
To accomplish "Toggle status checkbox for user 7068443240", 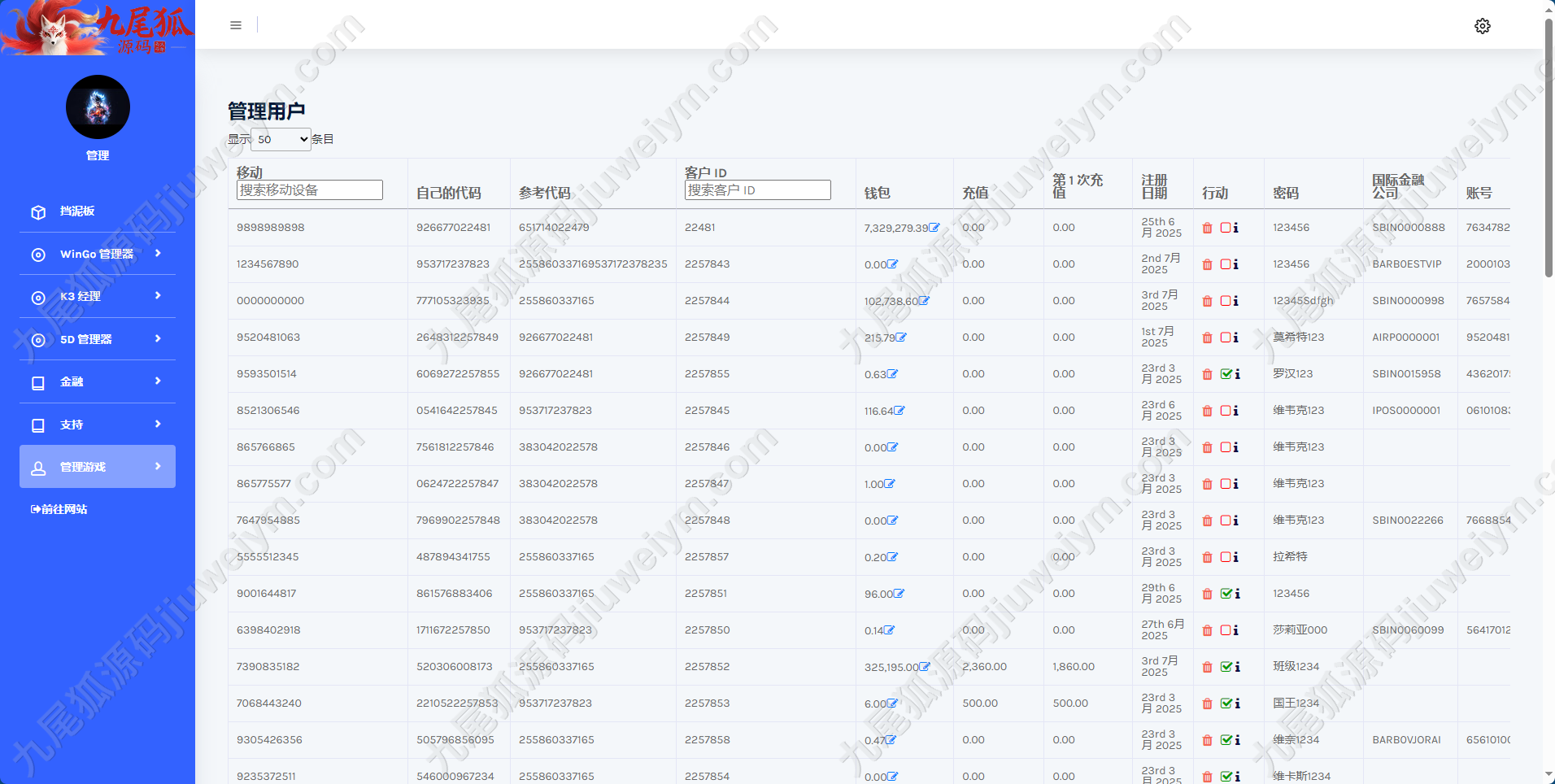I will pyautogui.click(x=1226, y=703).
